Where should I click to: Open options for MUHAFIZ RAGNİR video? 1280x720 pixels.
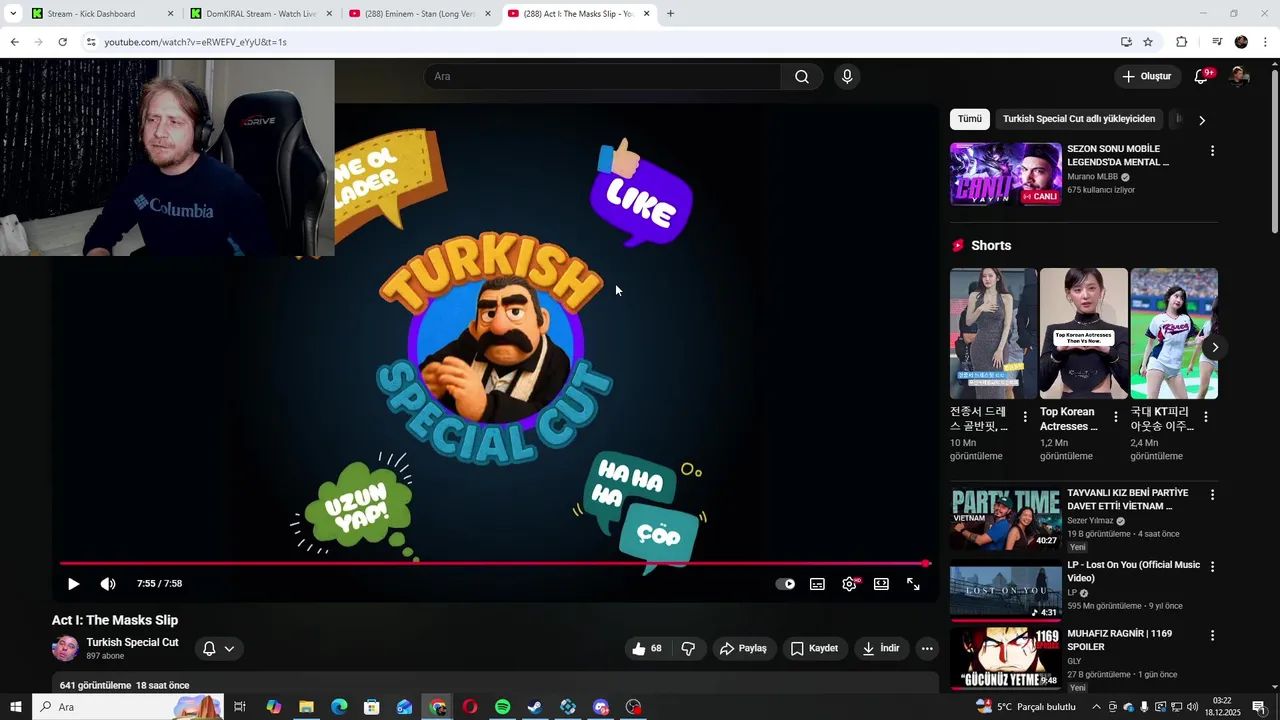(x=1212, y=635)
